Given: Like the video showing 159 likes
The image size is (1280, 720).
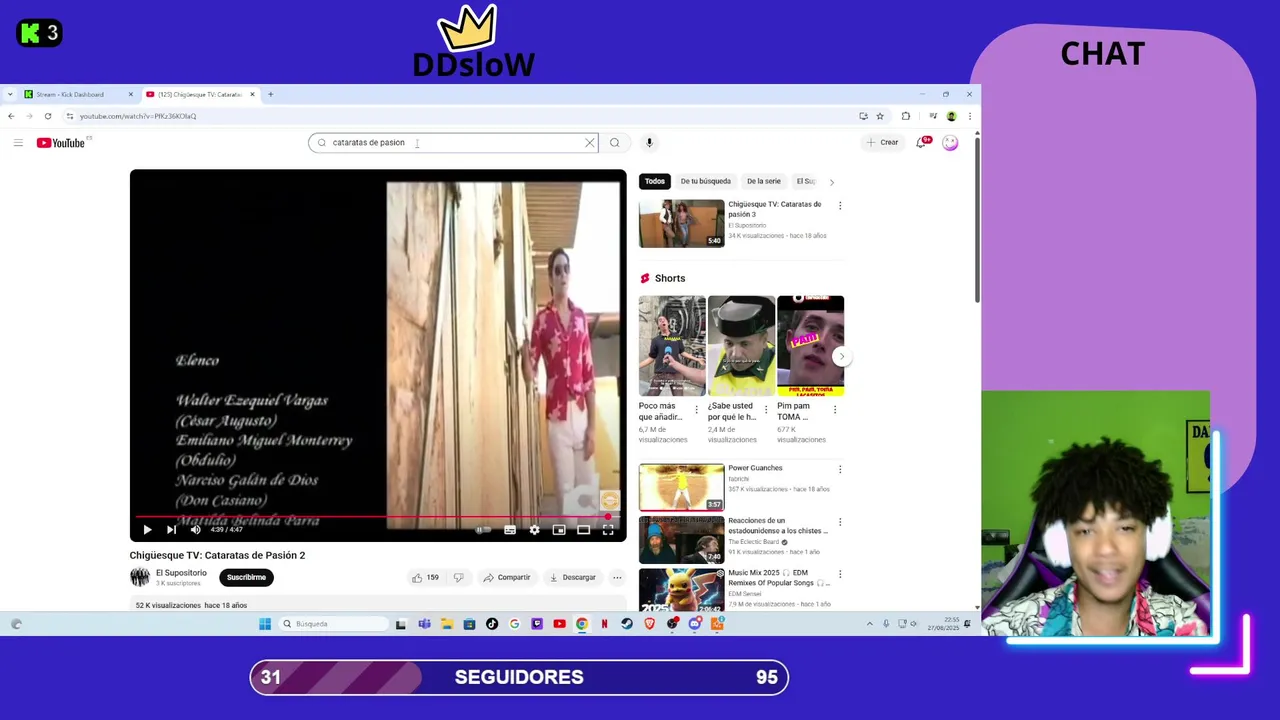Looking at the screenshot, I should pyautogui.click(x=425, y=578).
